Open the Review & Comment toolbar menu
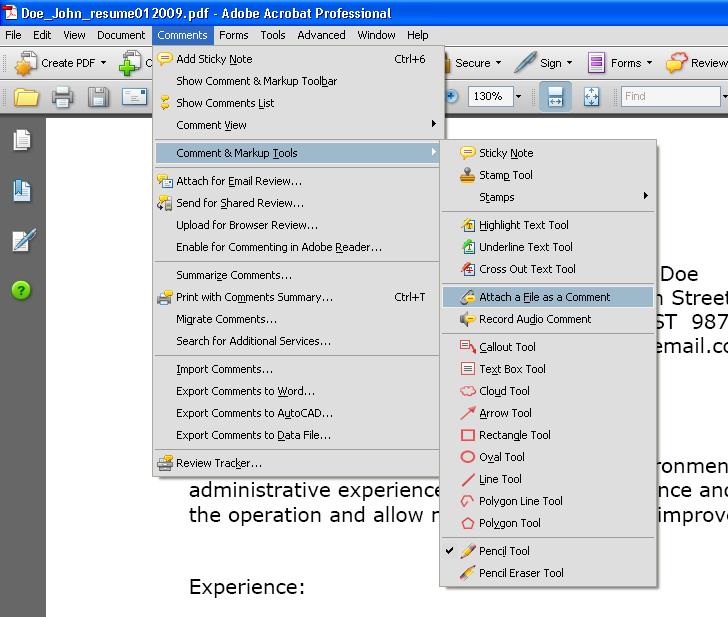Image resolution: width=728 pixels, height=617 pixels. point(696,63)
